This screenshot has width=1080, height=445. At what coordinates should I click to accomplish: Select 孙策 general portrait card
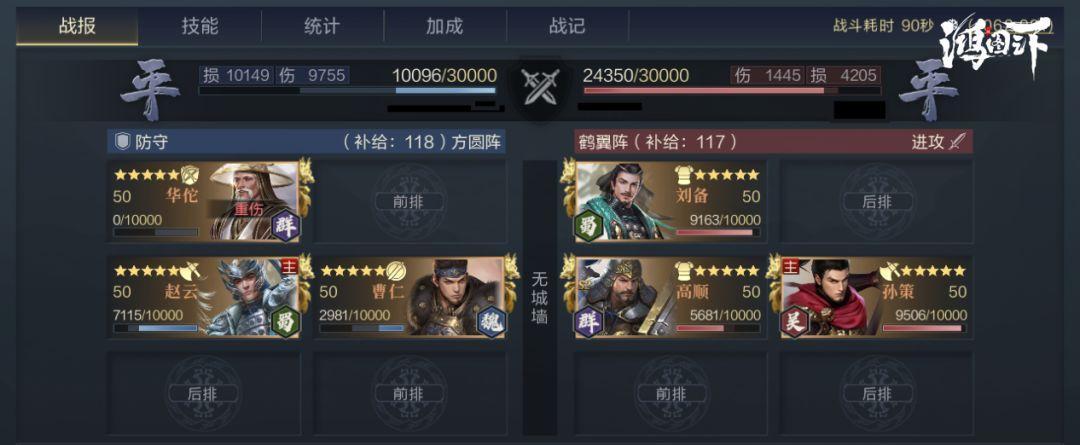(876, 297)
